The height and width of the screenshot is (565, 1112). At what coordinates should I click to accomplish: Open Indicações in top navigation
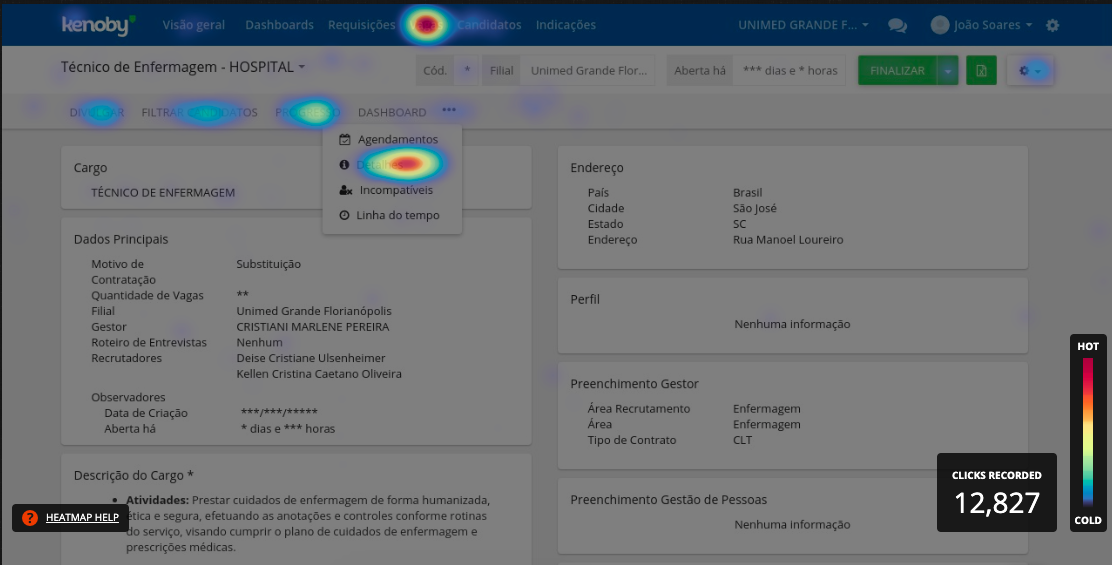coord(565,25)
